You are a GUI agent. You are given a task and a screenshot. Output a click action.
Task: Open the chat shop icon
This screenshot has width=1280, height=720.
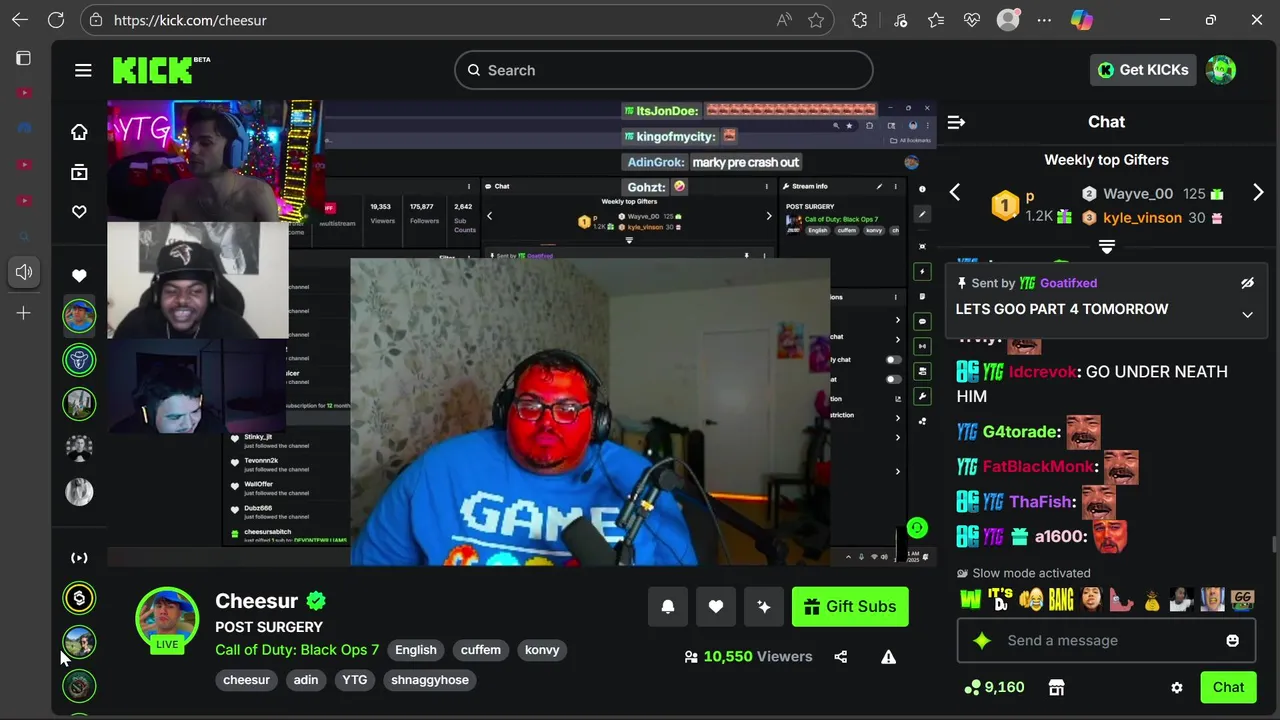1056,687
